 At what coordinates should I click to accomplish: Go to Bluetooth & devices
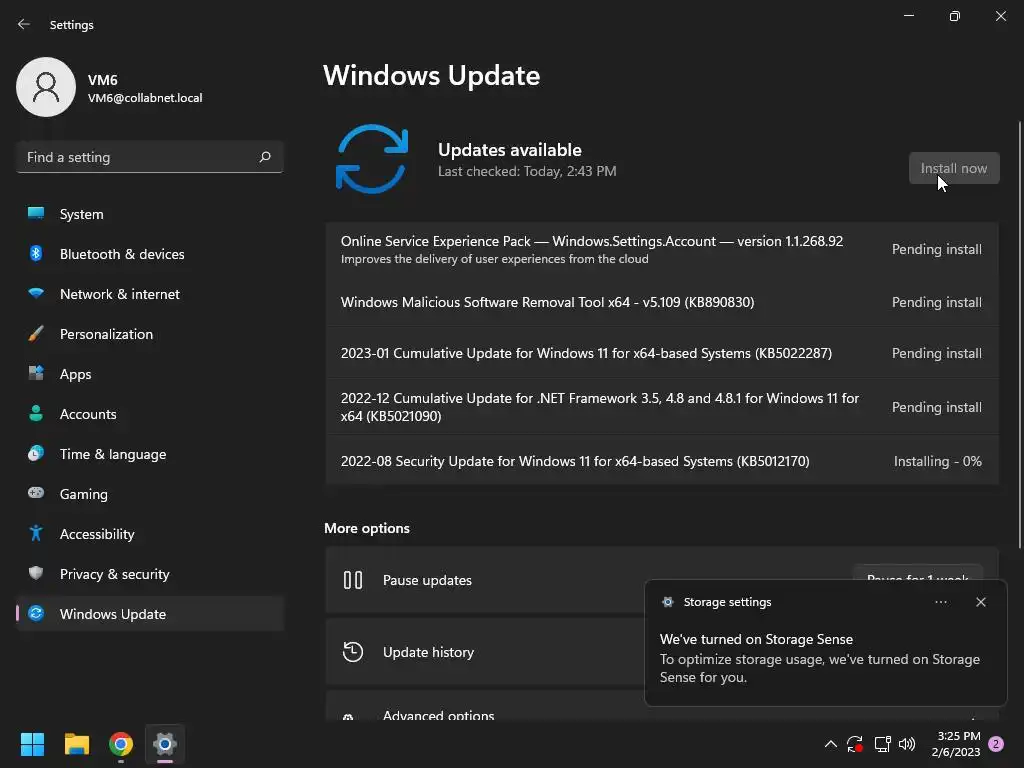150,254
